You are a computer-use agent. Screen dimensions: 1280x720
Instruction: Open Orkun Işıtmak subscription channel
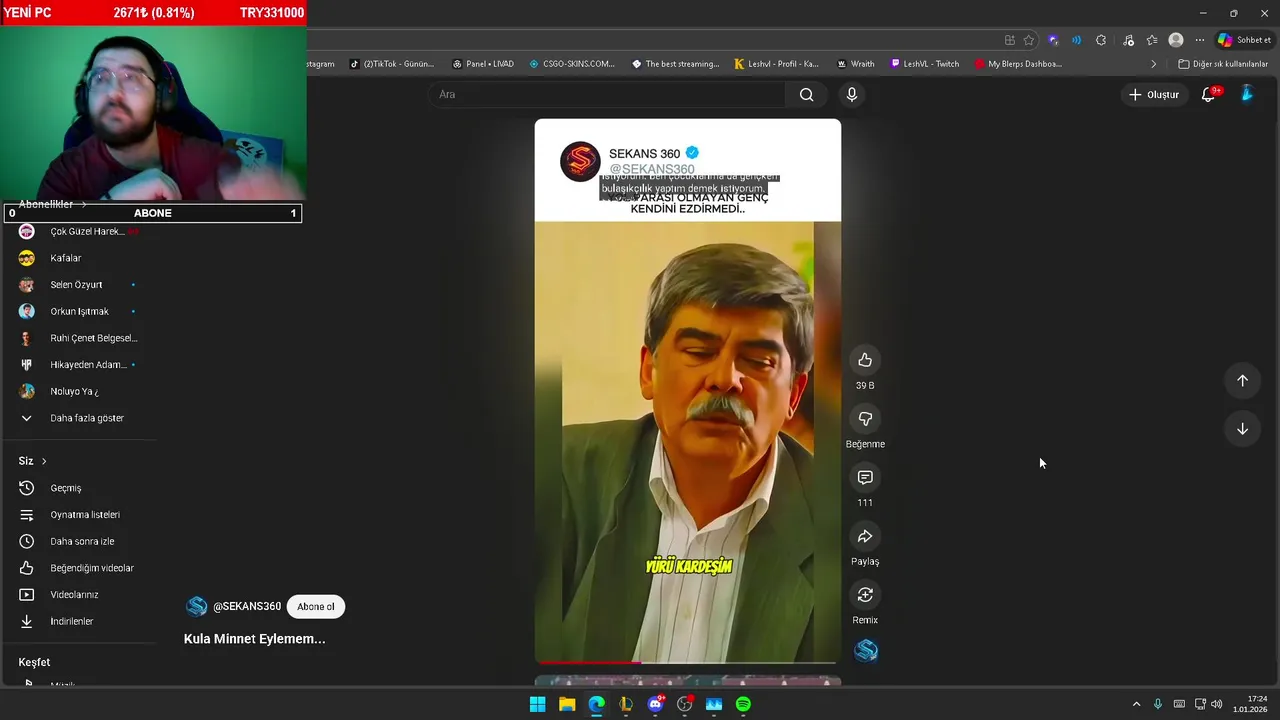pyautogui.click(x=80, y=311)
